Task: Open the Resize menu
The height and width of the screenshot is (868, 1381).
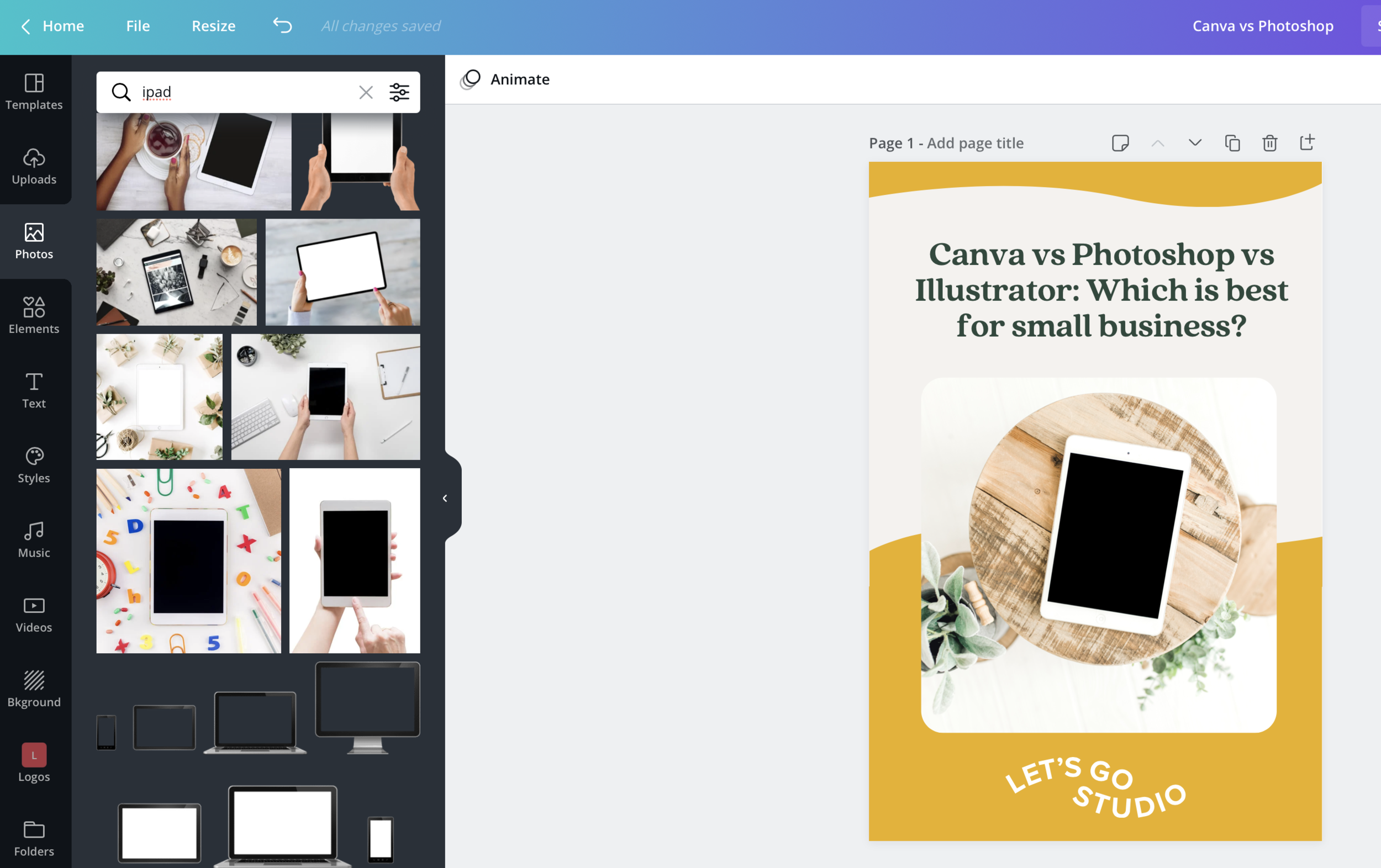Action: tap(213, 26)
